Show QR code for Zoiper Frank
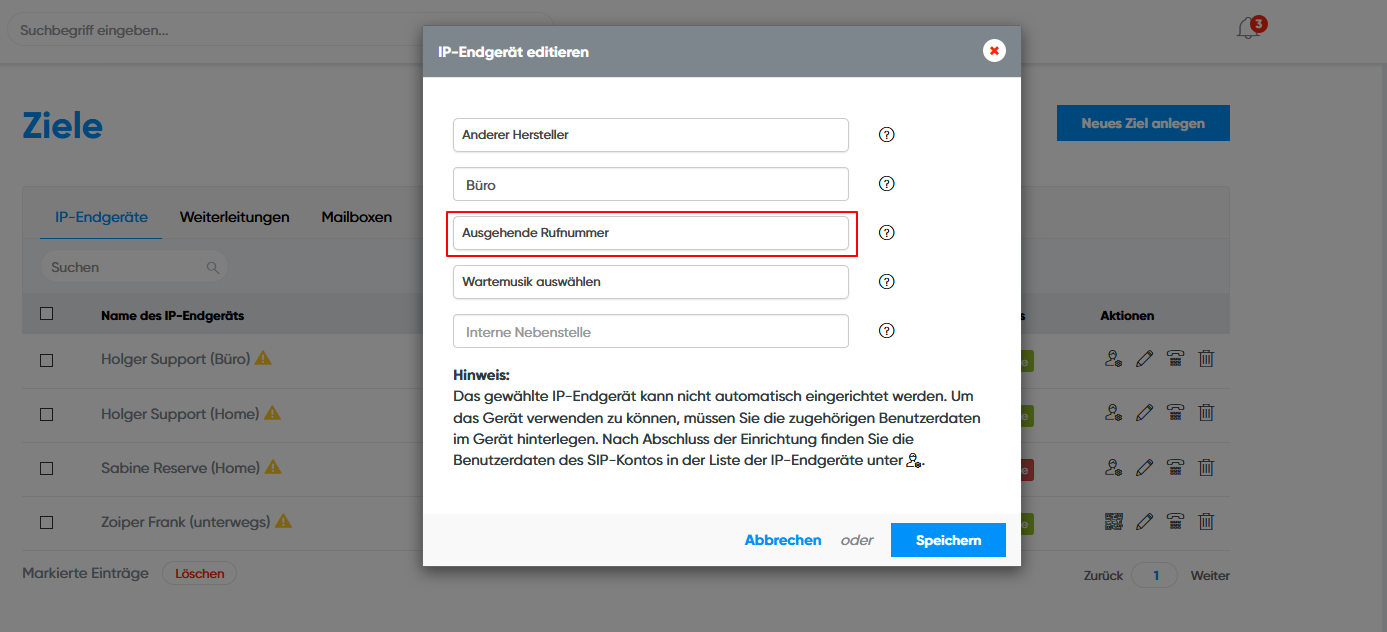This screenshot has width=1387, height=632. point(1114,521)
